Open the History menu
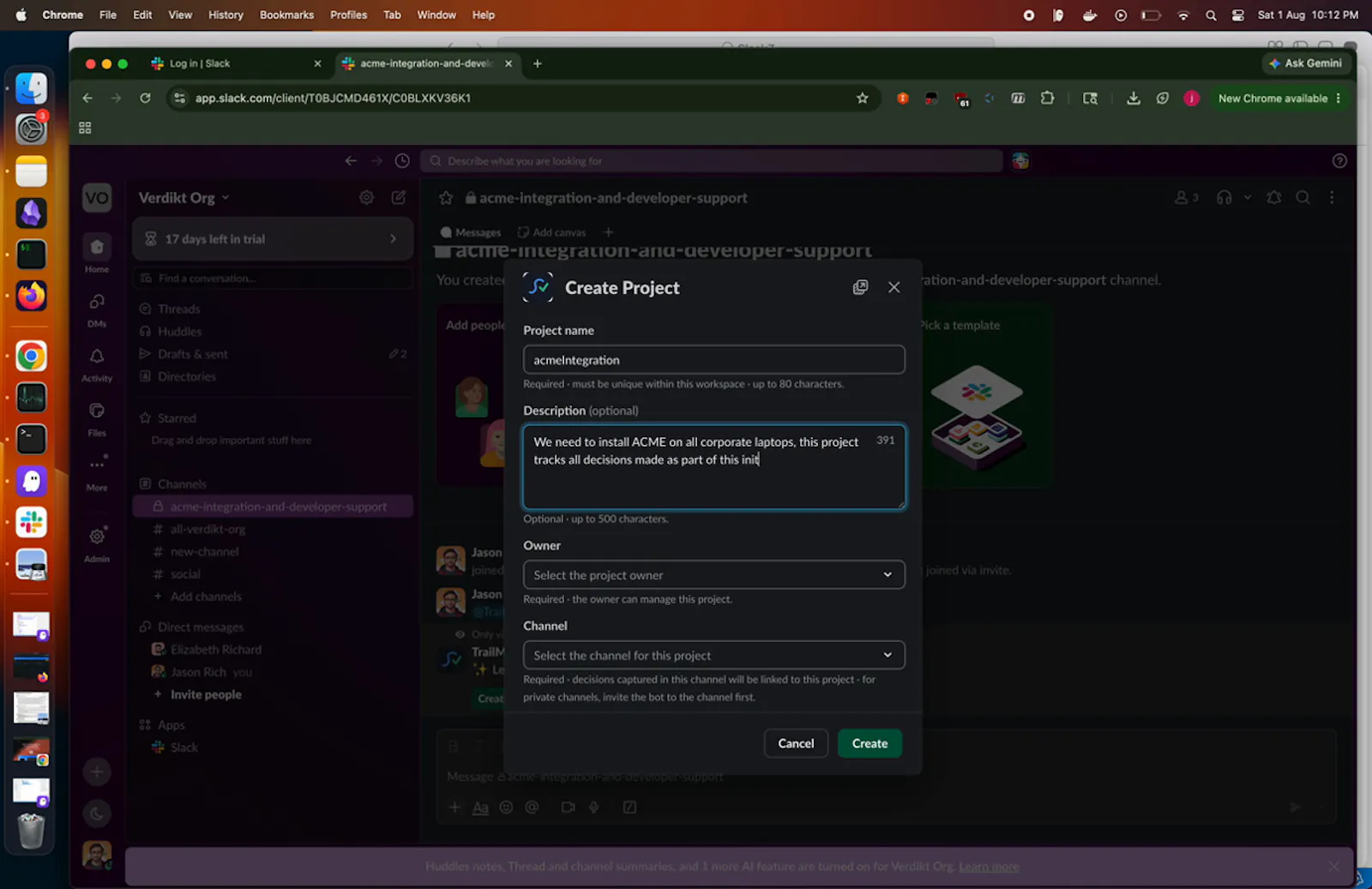The height and width of the screenshot is (889, 1372). pos(226,15)
